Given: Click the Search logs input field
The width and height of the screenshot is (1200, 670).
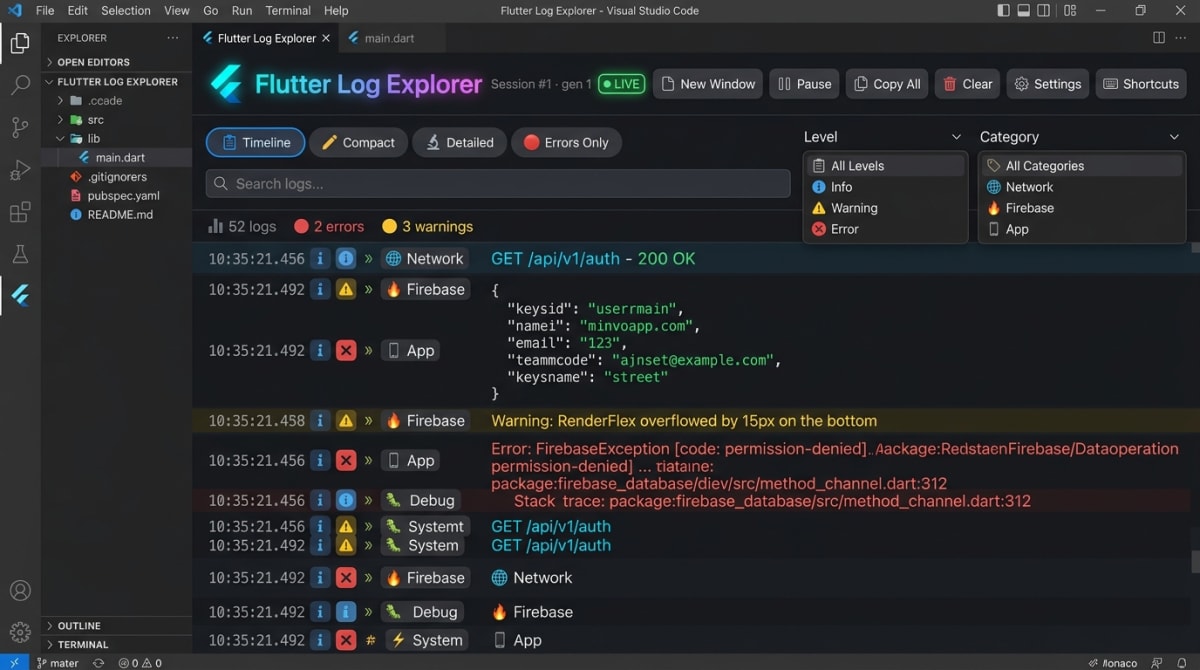Looking at the screenshot, I should [x=496, y=184].
